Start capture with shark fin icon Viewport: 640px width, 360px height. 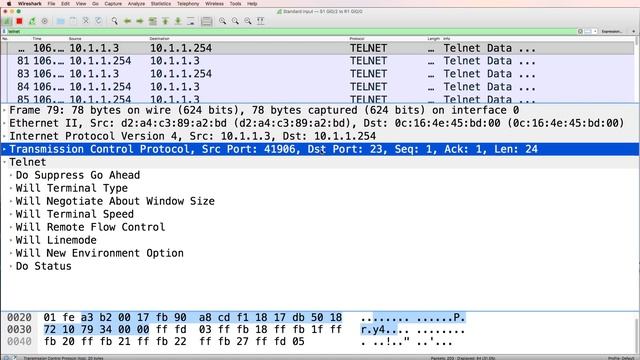pyautogui.click(x=7, y=21)
